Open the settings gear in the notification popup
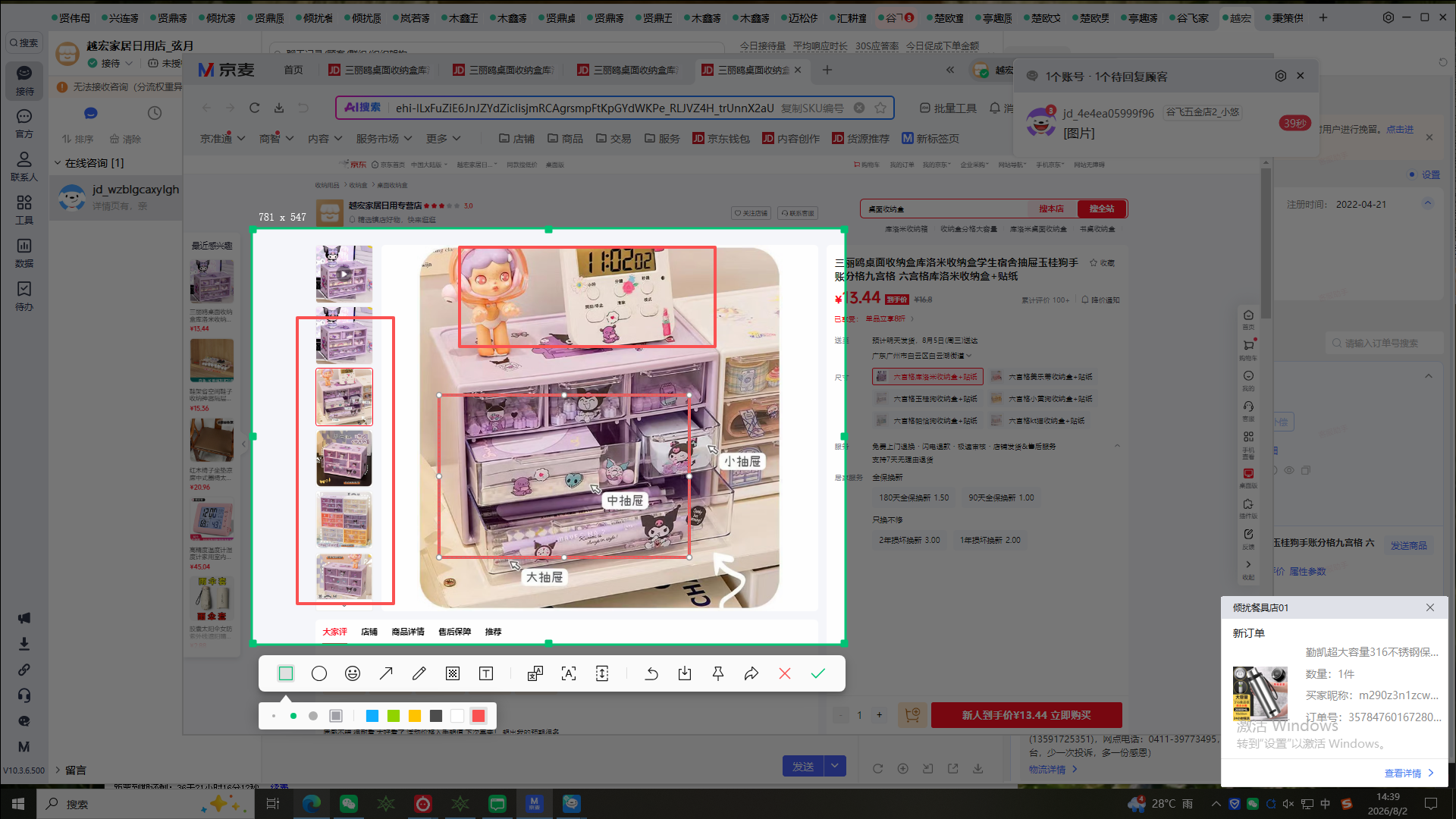This screenshot has width=1456, height=819. point(1281,76)
